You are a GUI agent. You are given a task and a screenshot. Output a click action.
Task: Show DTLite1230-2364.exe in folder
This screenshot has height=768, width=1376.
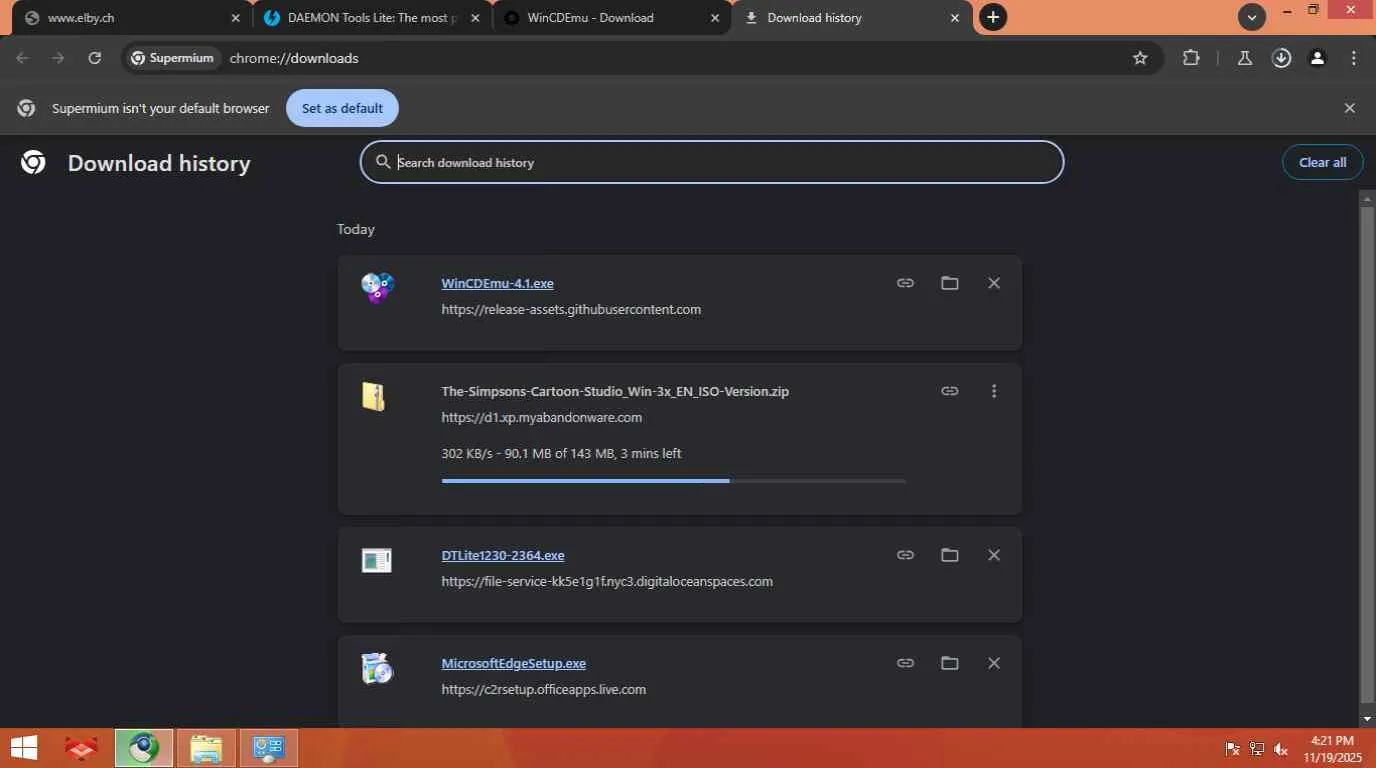(949, 555)
